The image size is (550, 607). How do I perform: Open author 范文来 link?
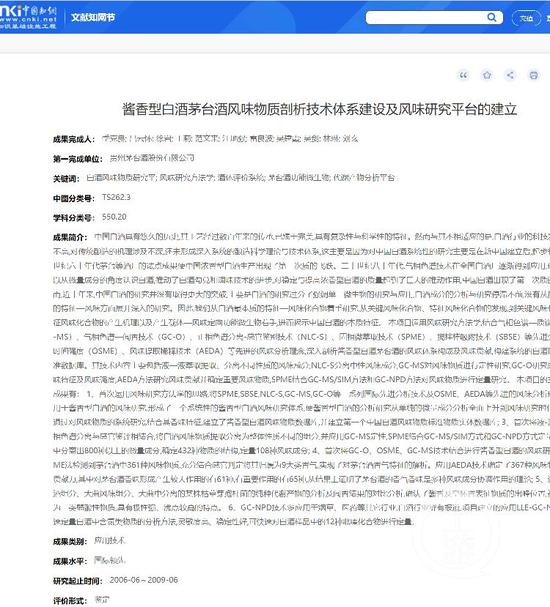point(207,139)
